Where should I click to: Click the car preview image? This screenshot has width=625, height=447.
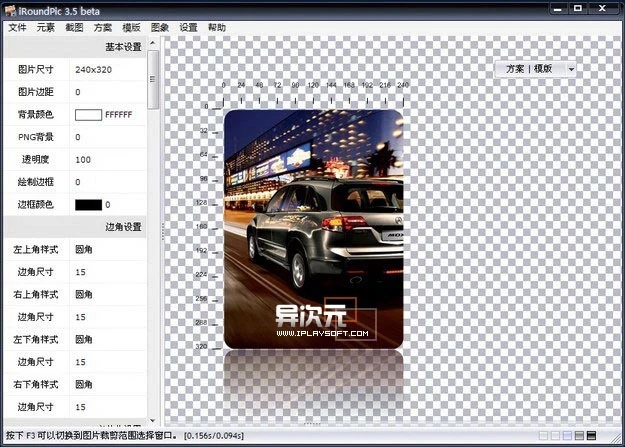click(313, 229)
